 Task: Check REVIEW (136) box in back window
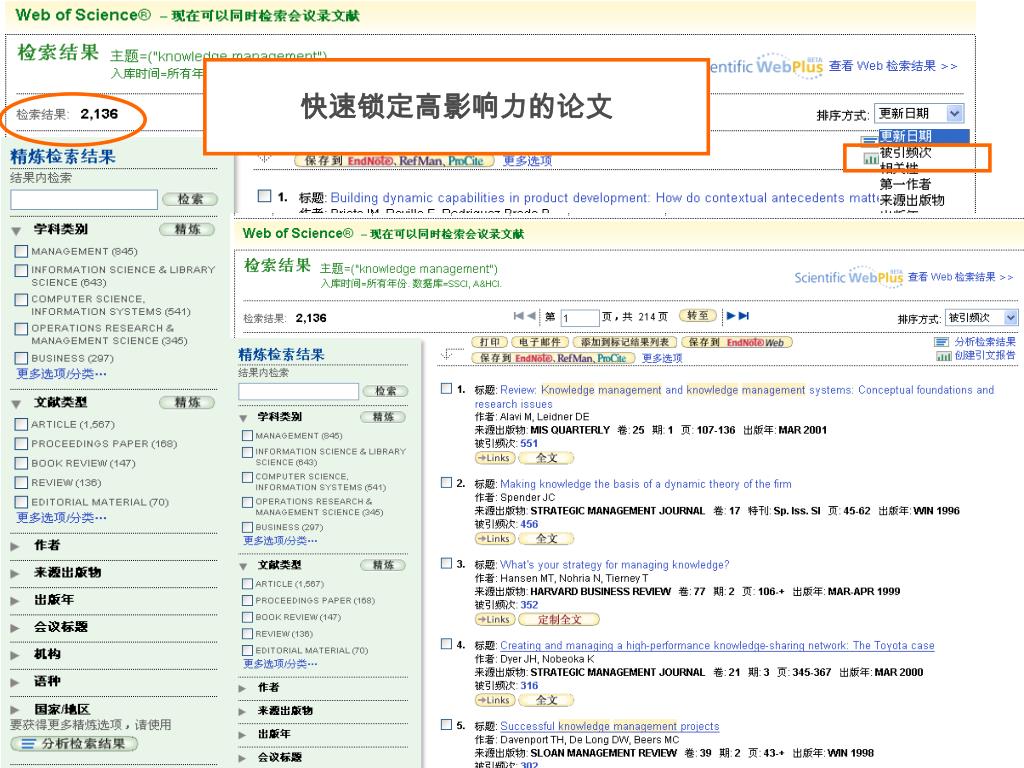coord(22,483)
